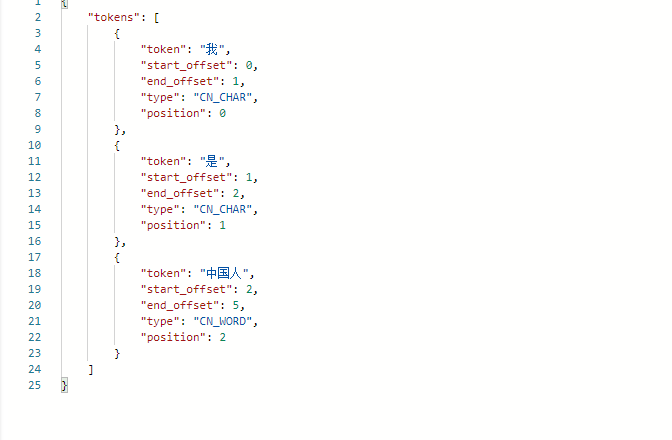Select the "CN_WORD" type value
Image resolution: width=672 pixels, height=440 pixels.
[222, 321]
